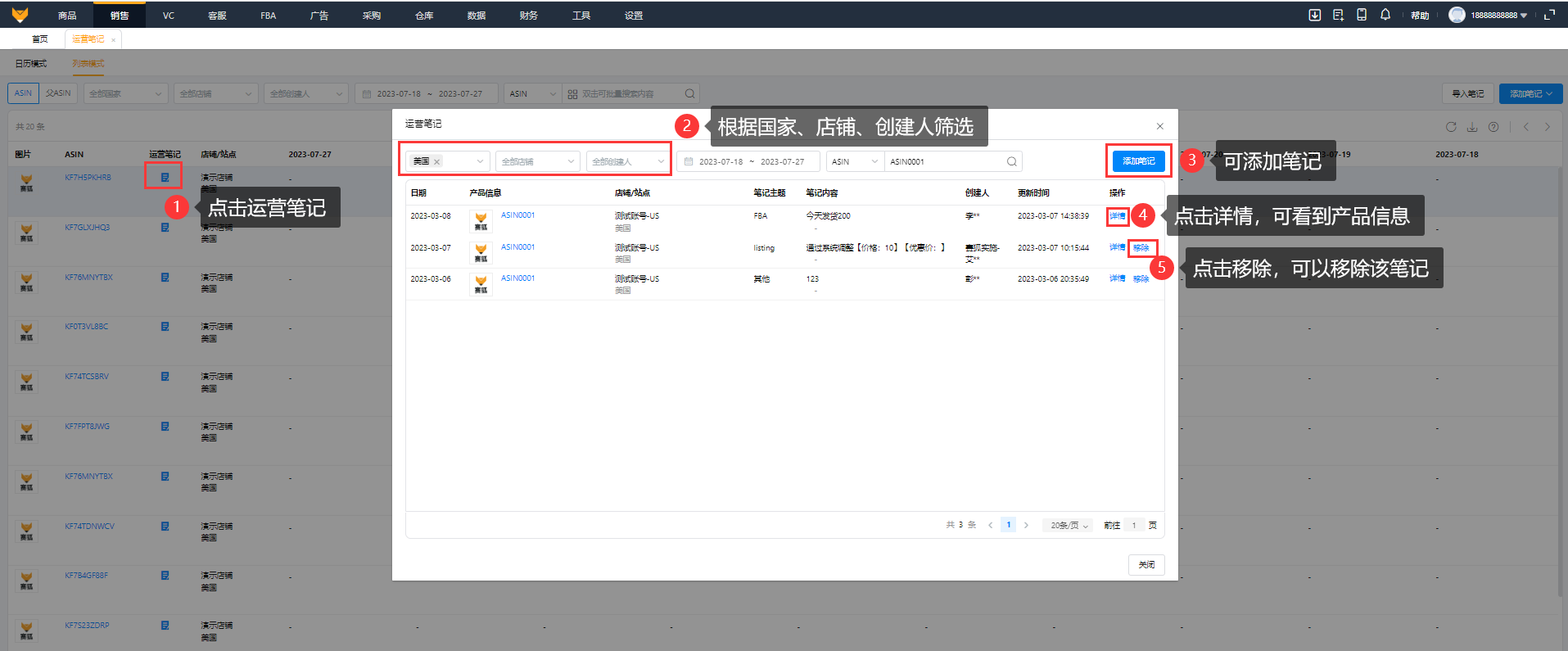
Task: Click 移除 for the 2023-03-07 note
Action: click(1141, 247)
